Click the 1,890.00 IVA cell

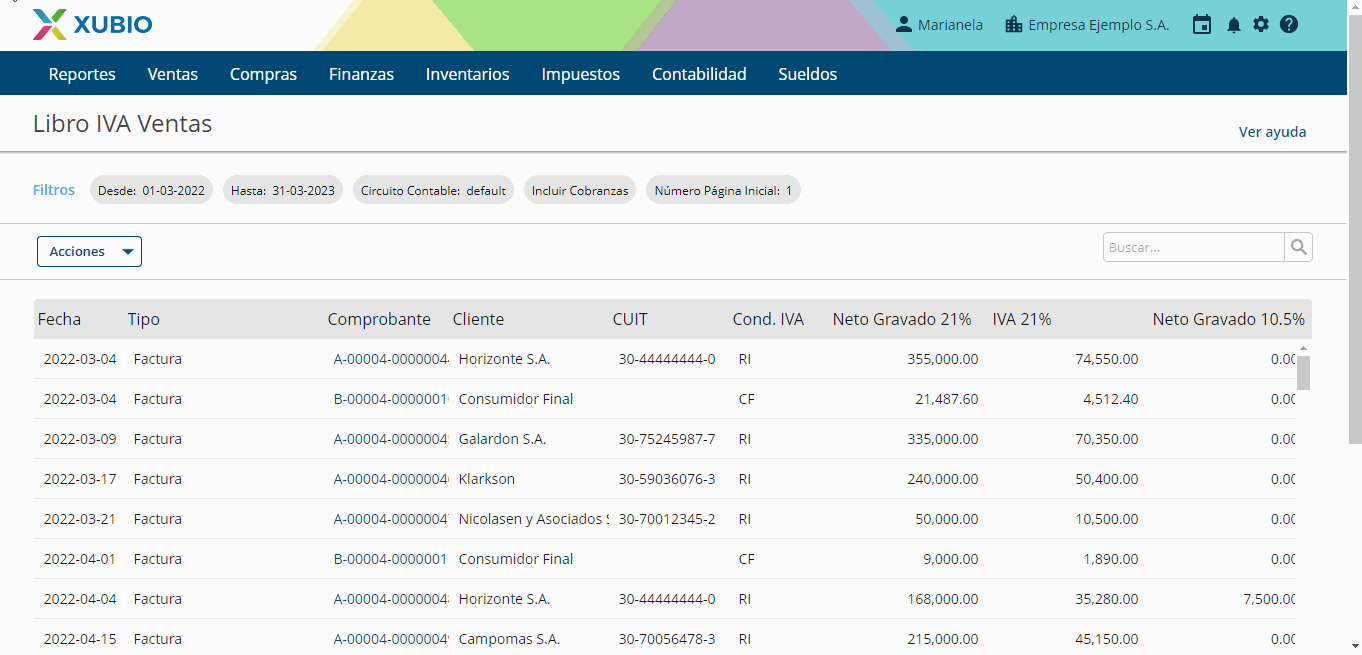tap(1111, 559)
